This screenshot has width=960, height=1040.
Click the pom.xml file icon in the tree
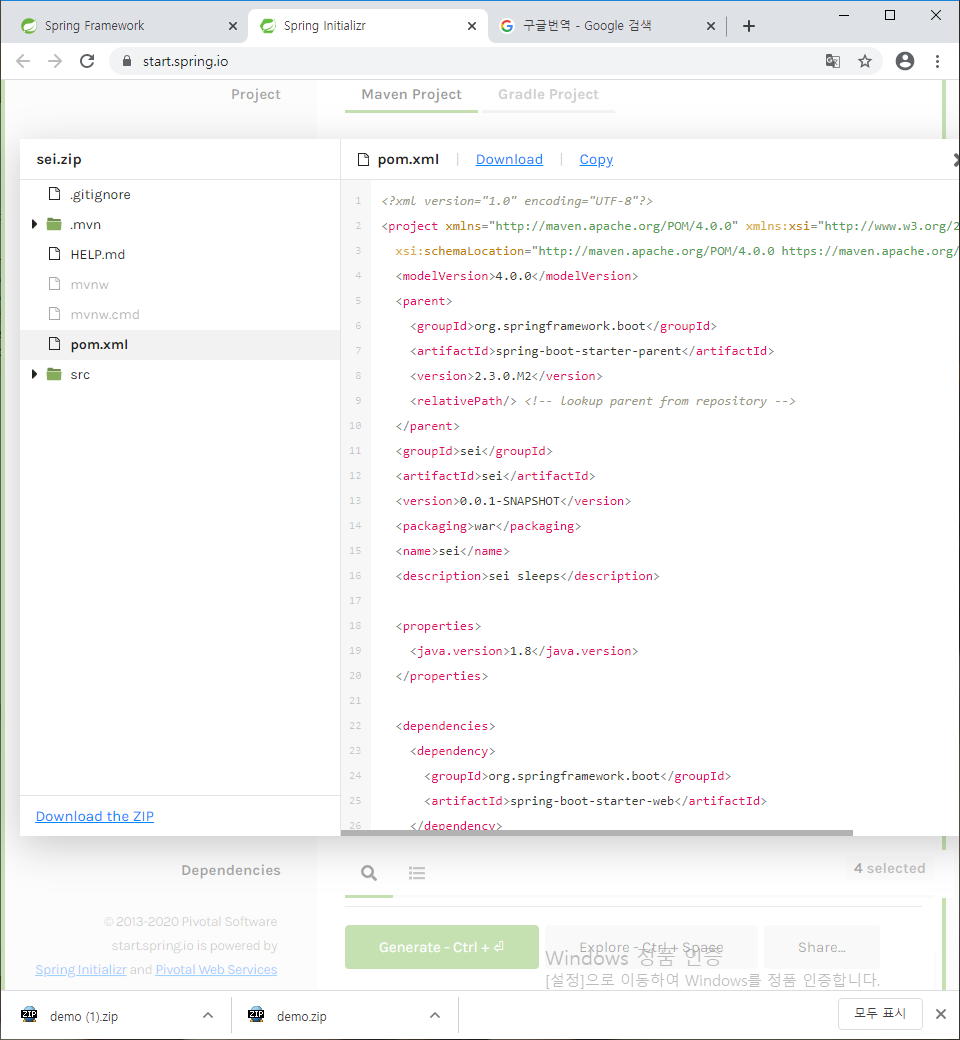tap(55, 344)
